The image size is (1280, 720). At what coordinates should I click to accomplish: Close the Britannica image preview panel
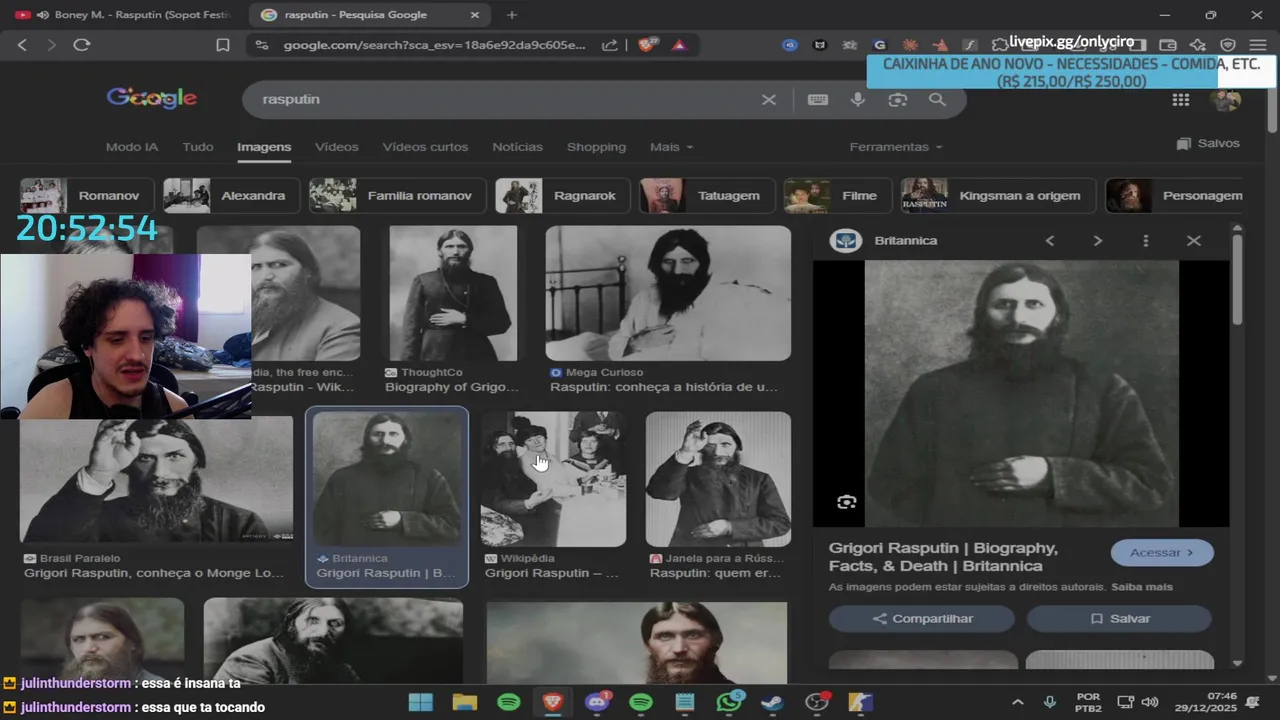[x=1194, y=241]
